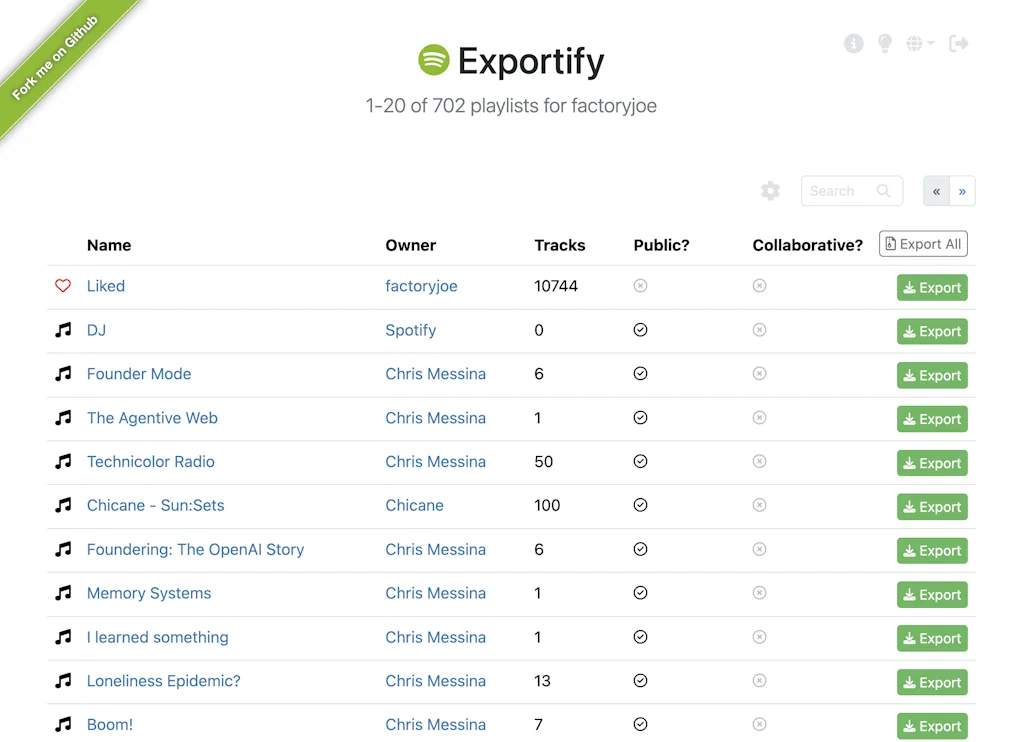Click the info icon top right

(x=853, y=43)
